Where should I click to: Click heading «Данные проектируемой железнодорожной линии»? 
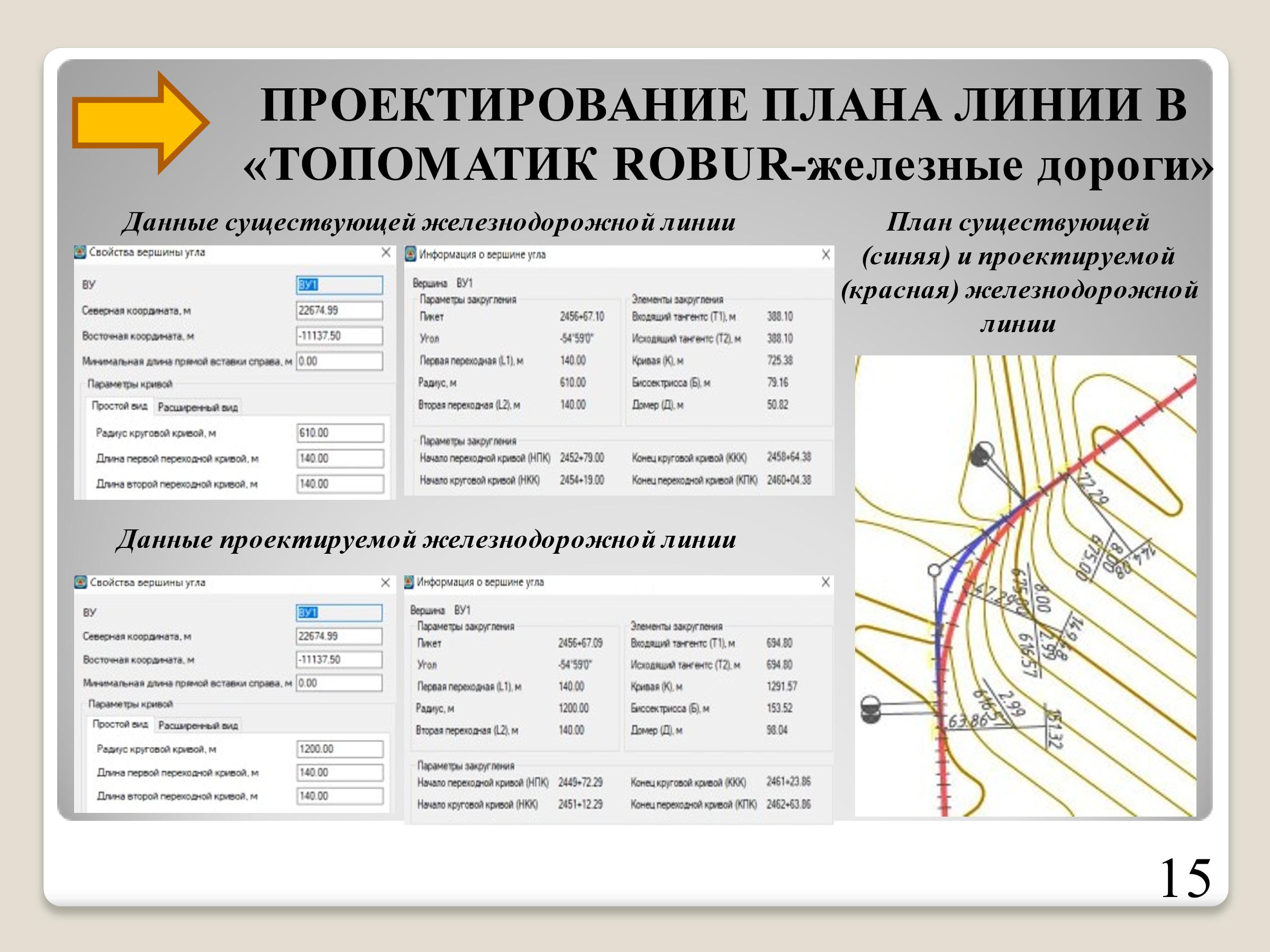(426, 540)
